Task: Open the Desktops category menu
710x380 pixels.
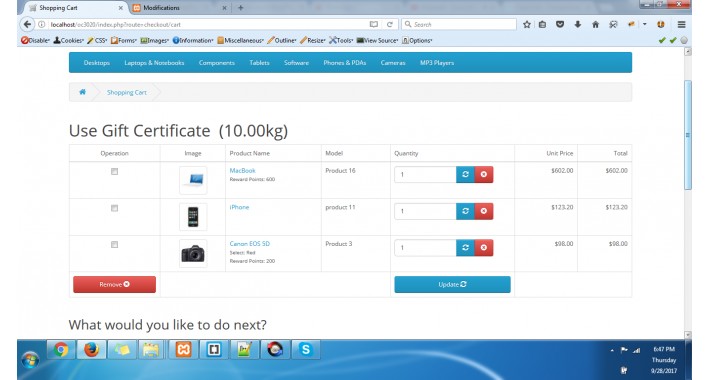Action: click(x=97, y=63)
